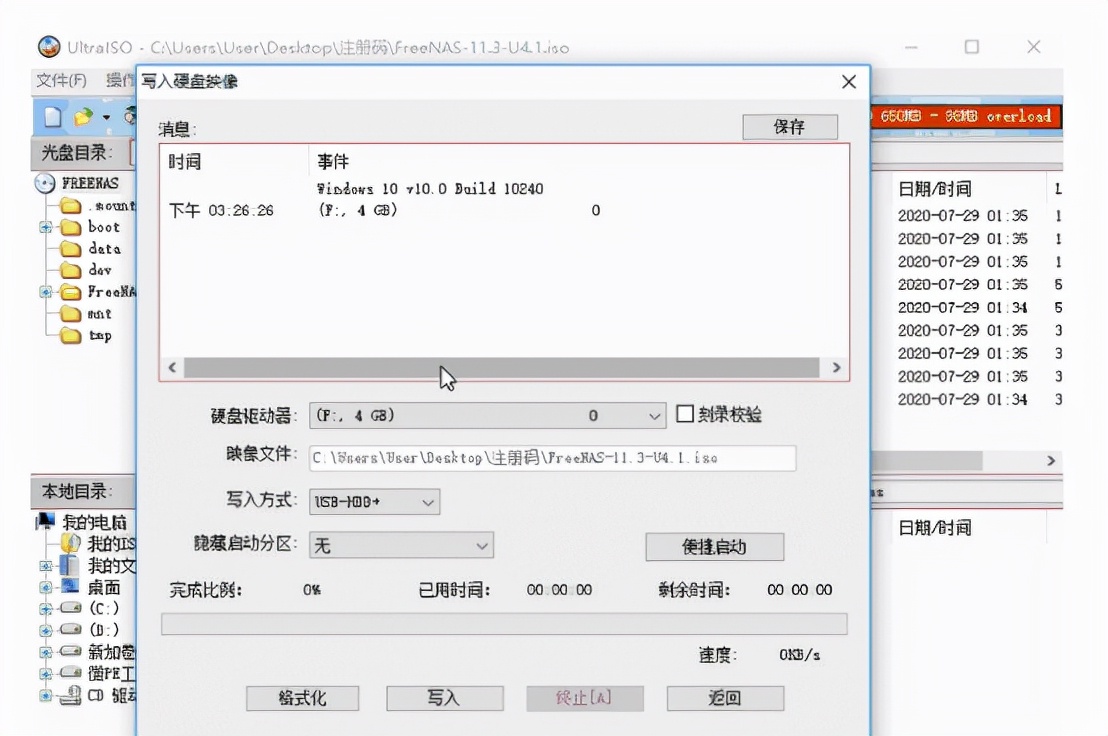Click the 日期/时间 header in lower file list

tap(935, 528)
